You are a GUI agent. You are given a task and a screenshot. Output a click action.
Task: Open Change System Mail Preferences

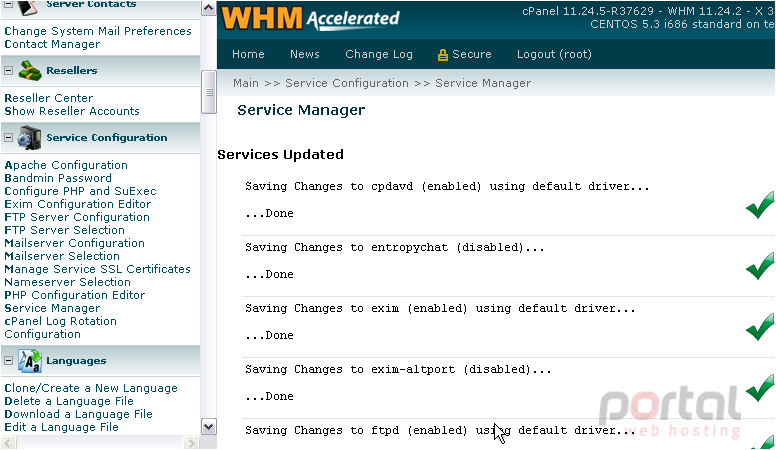(98, 31)
